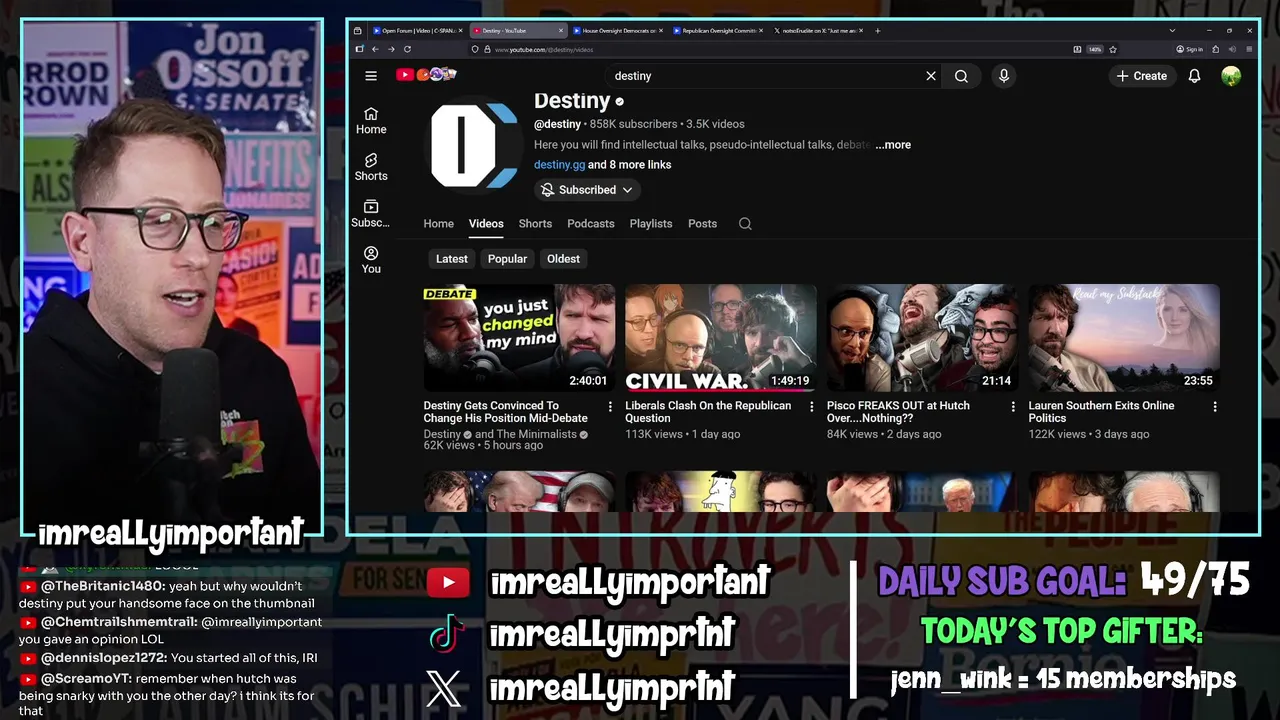Bookmark this page with star
The height and width of the screenshot is (720, 1280).
[1115, 49]
